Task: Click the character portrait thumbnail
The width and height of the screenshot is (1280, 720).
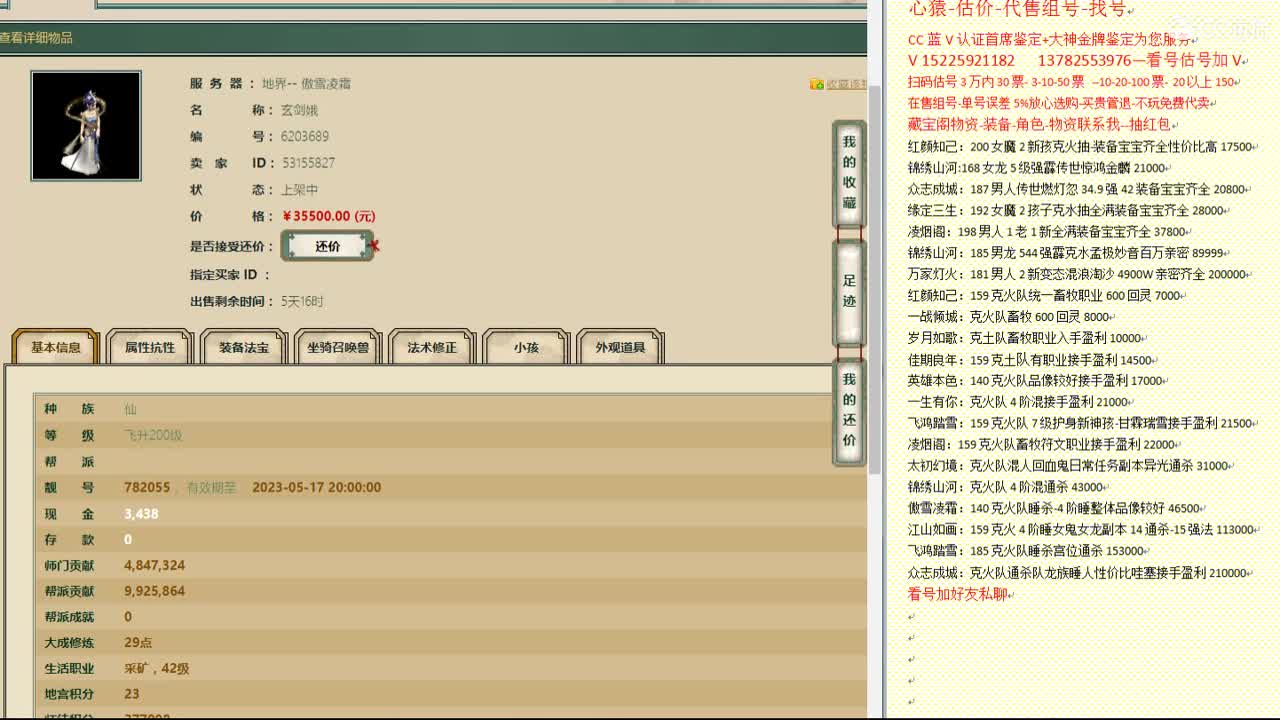Action: [x=86, y=126]
